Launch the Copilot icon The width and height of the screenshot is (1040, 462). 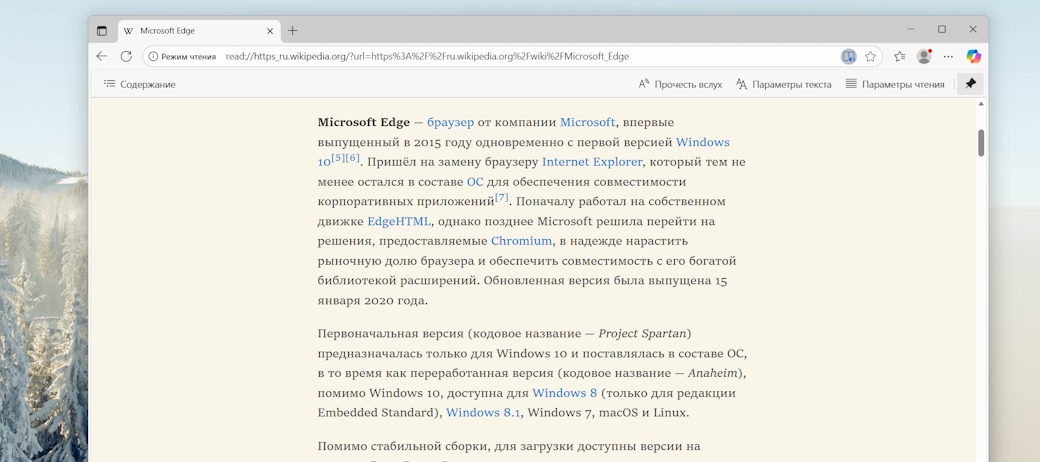973,57
